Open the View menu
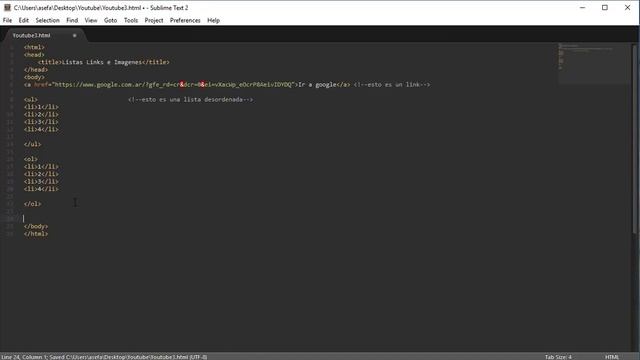This screenshot has width=640, height=360. click(x=91, y=20)
